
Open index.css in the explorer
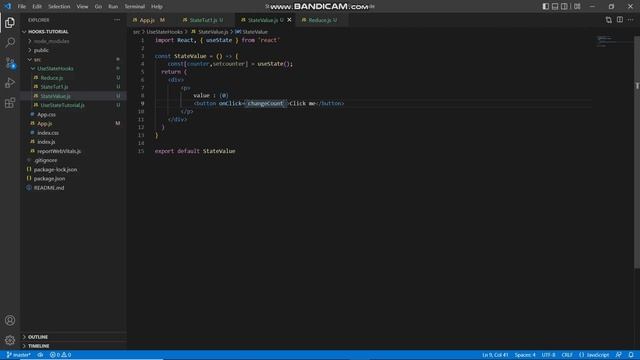tap(48, 133)
